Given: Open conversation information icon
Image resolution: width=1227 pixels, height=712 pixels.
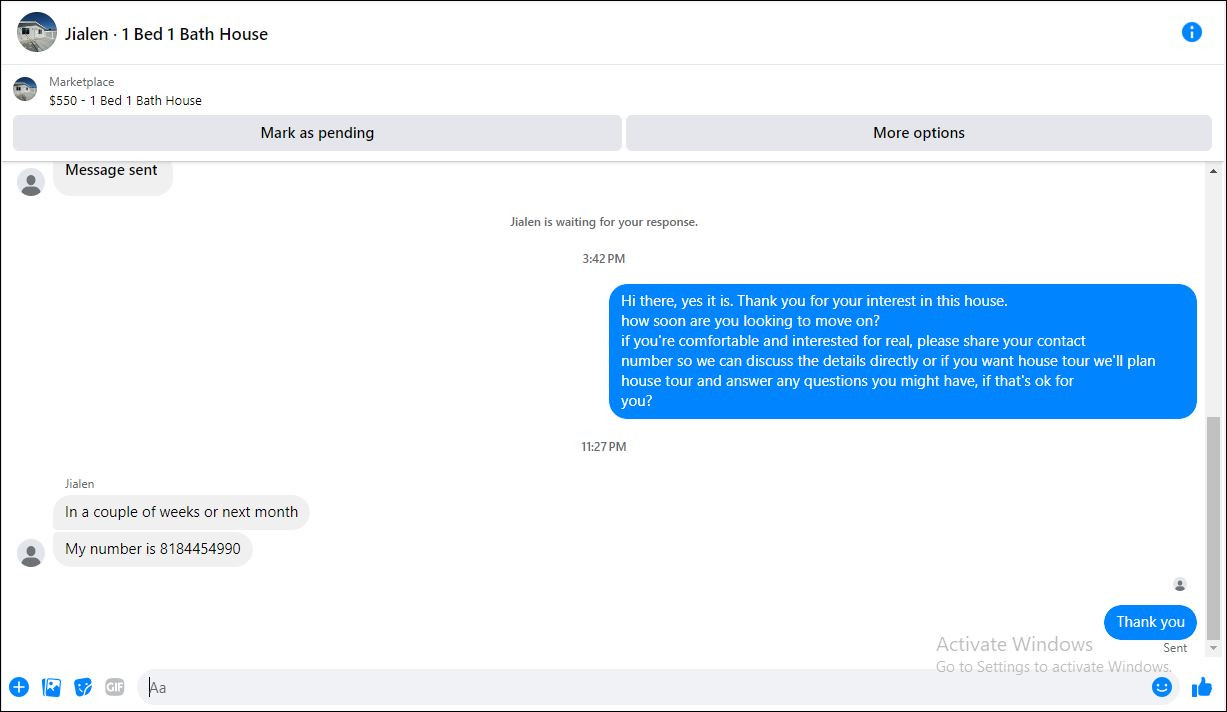Looking at the screenshot, I should click(1191, 32).
